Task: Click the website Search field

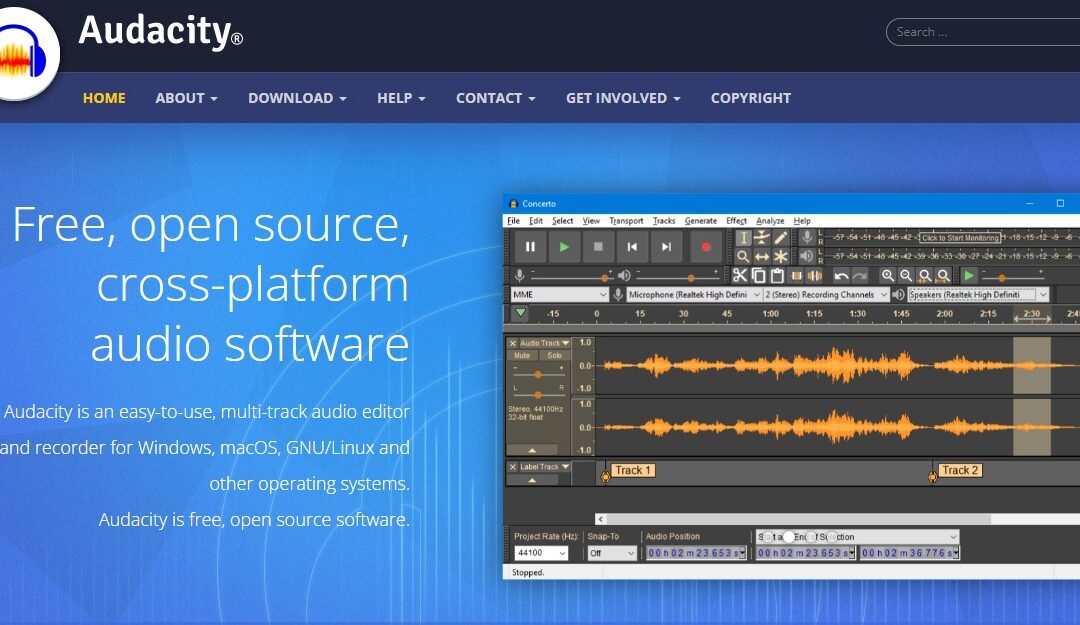Action: point(983,32)
